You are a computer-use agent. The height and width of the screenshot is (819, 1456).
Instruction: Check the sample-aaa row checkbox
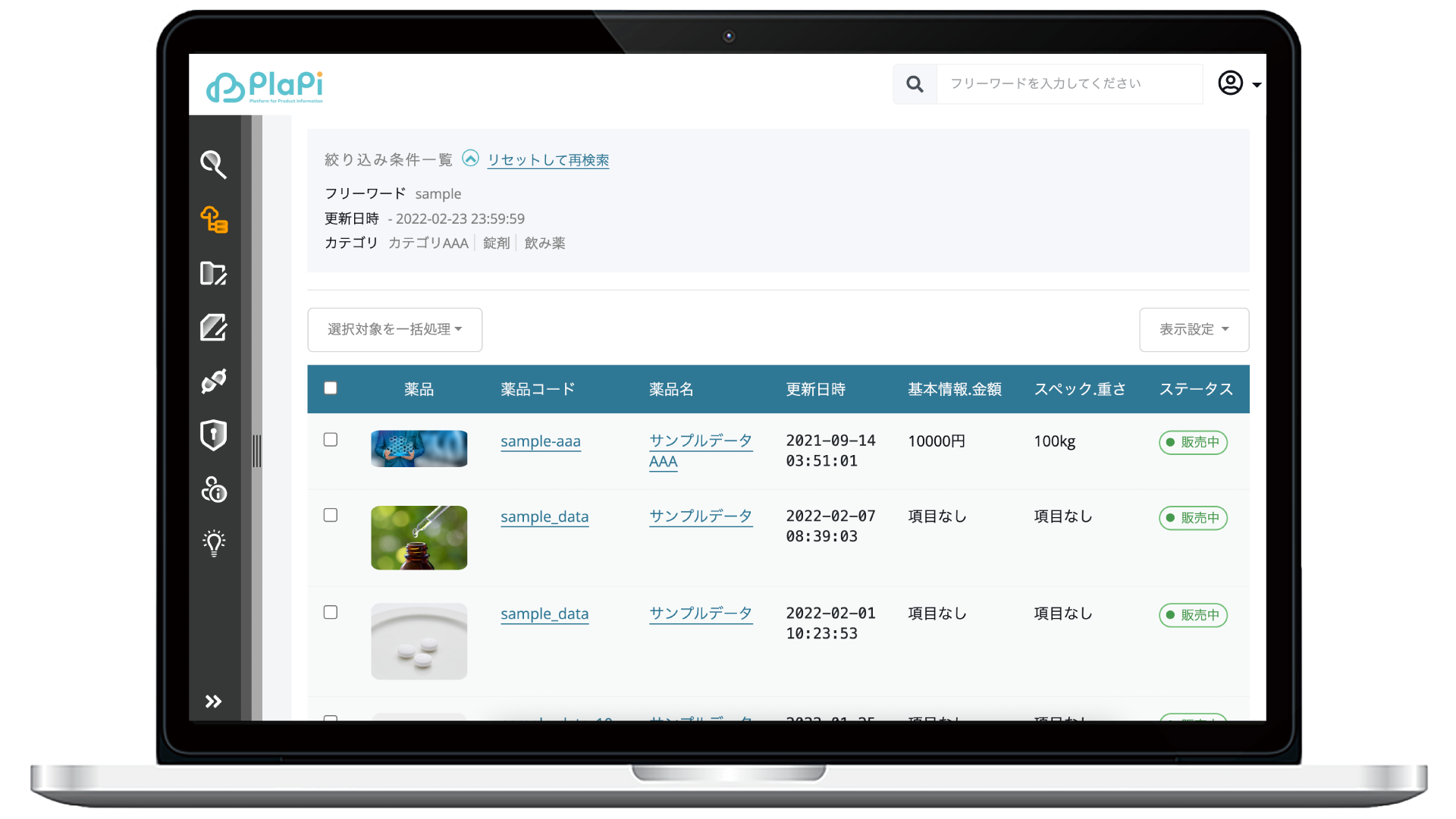tap(330, 440)
